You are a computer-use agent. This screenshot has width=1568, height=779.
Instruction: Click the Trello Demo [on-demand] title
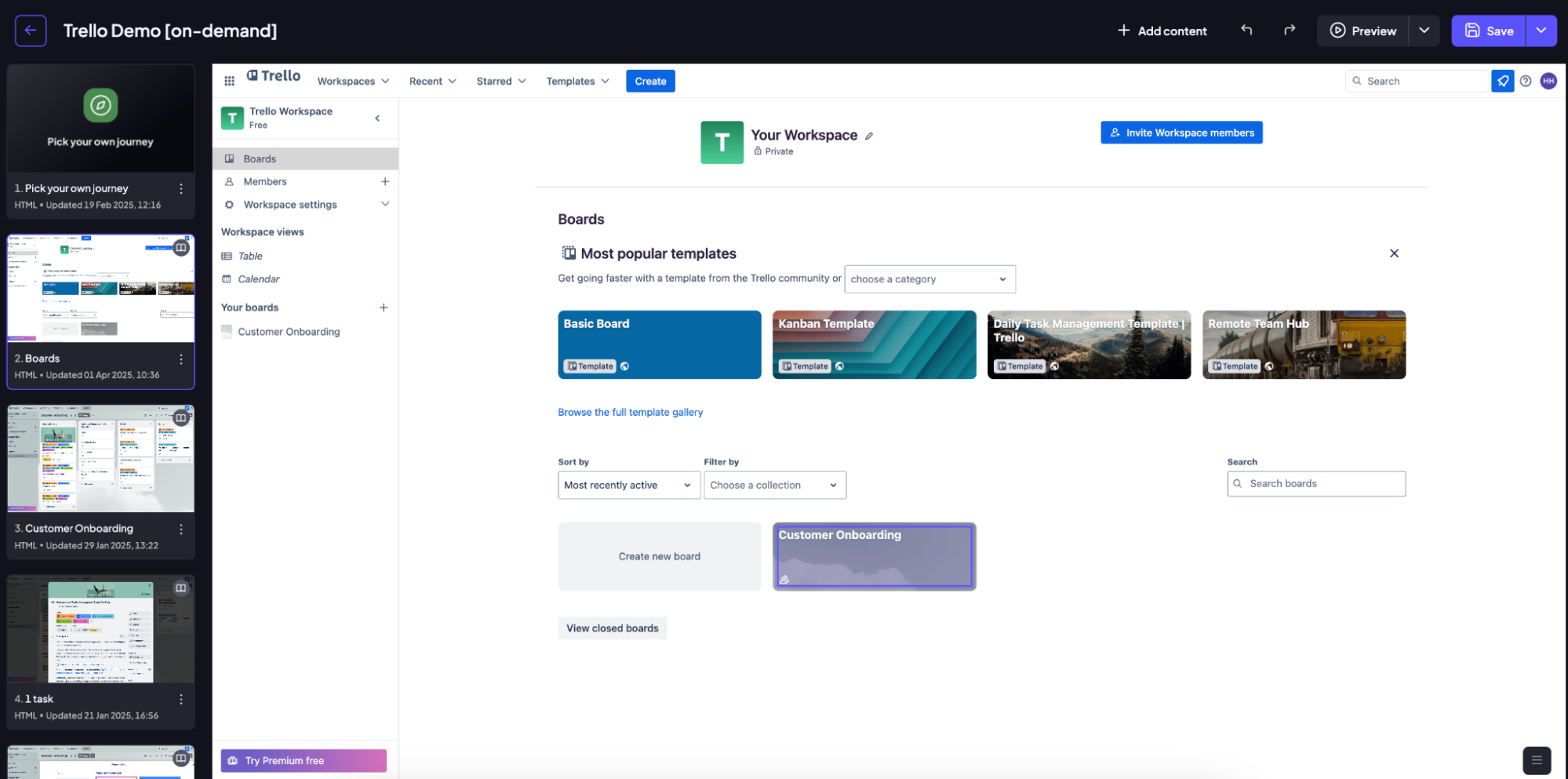click(170, 31)
